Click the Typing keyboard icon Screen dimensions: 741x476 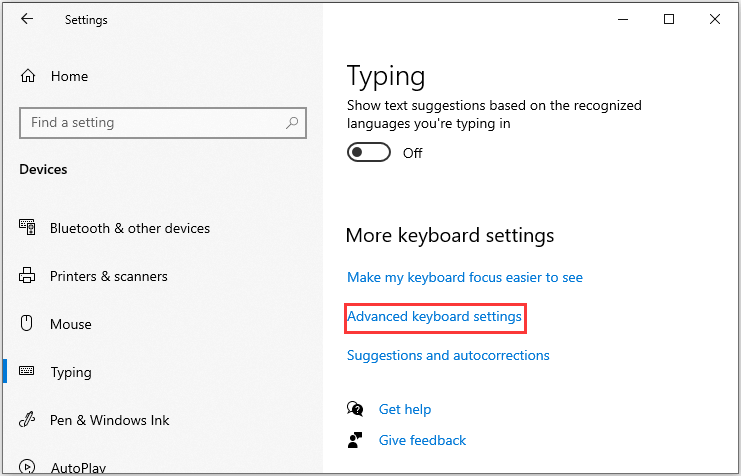coord(26,371)
